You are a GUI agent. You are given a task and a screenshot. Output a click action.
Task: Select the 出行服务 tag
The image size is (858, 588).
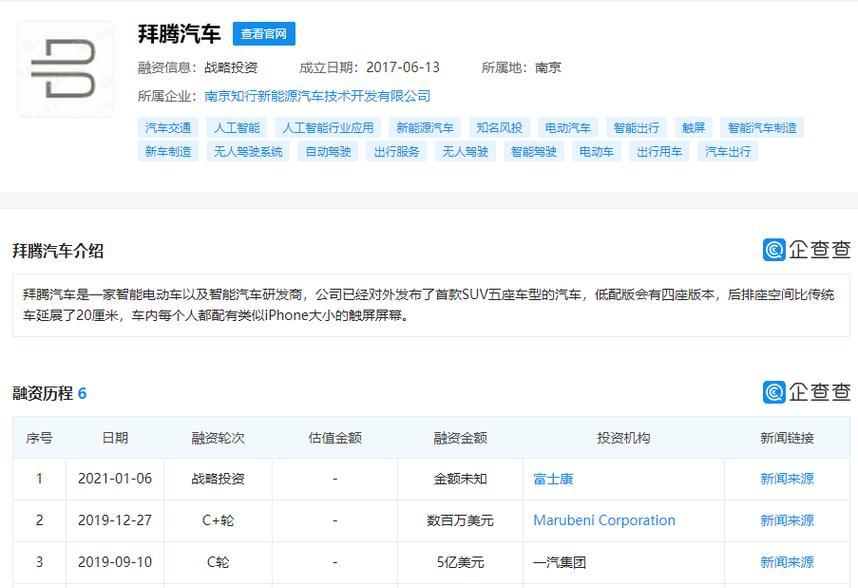coord(396,152)
